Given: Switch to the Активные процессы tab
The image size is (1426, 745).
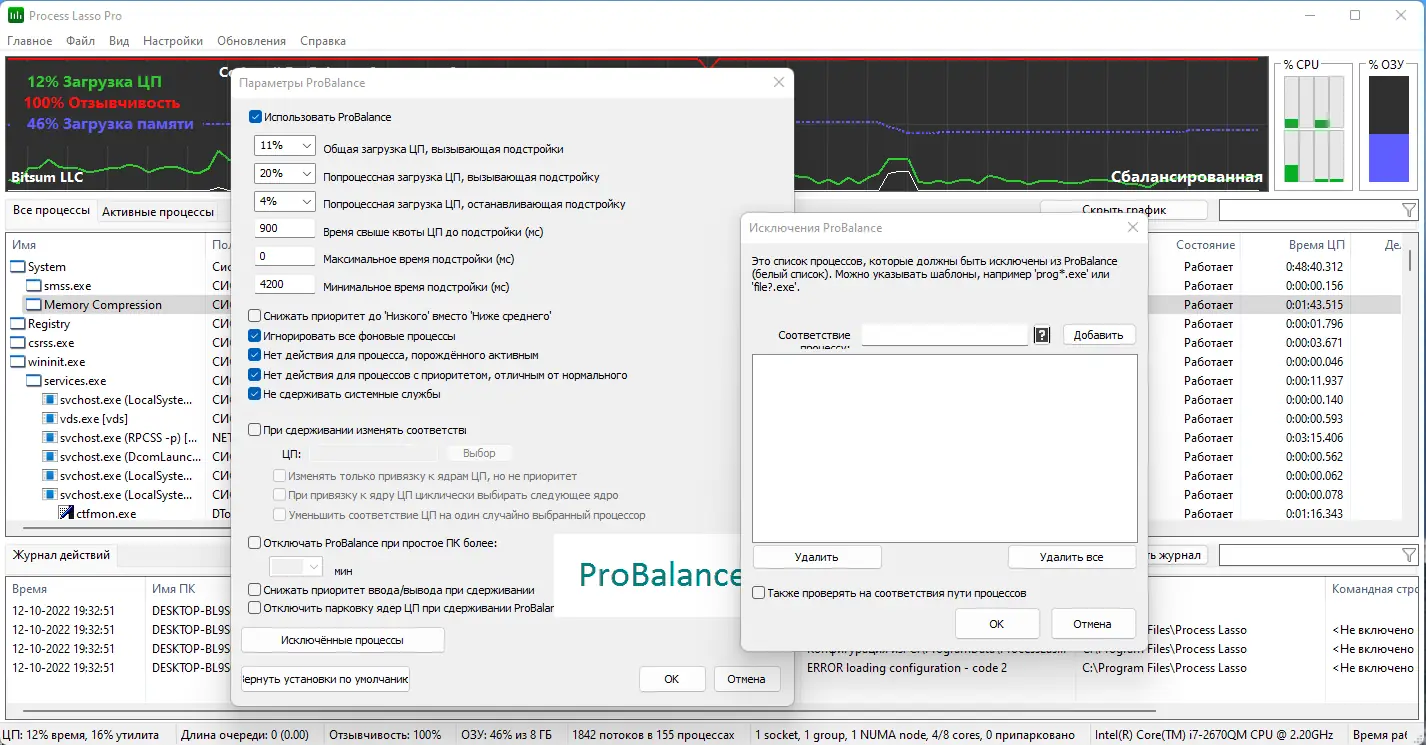Looking at the screenshot, I should click(158, 212).
